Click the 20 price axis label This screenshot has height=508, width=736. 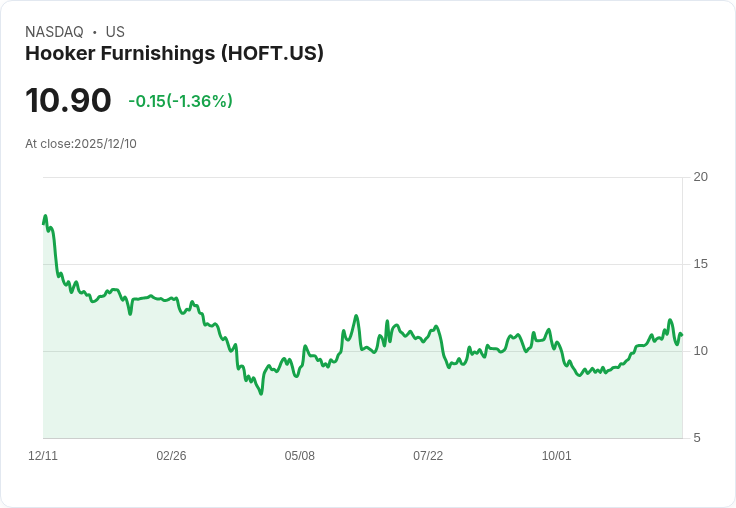701,177
